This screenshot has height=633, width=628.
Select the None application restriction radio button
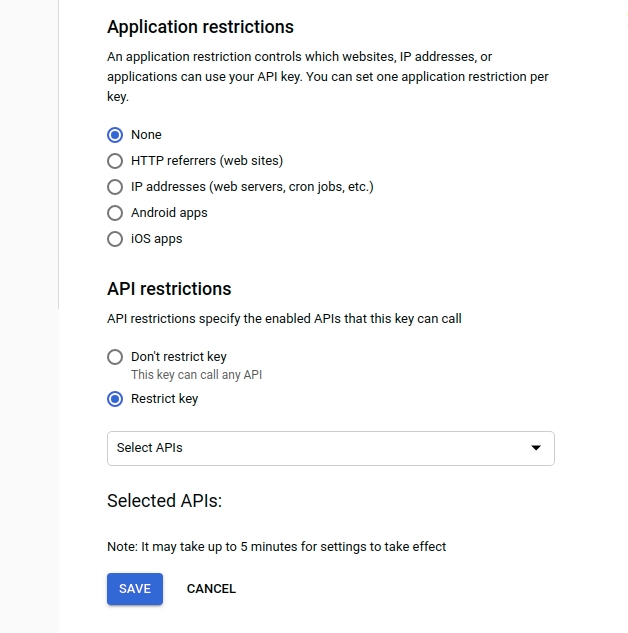click(115, 135)
